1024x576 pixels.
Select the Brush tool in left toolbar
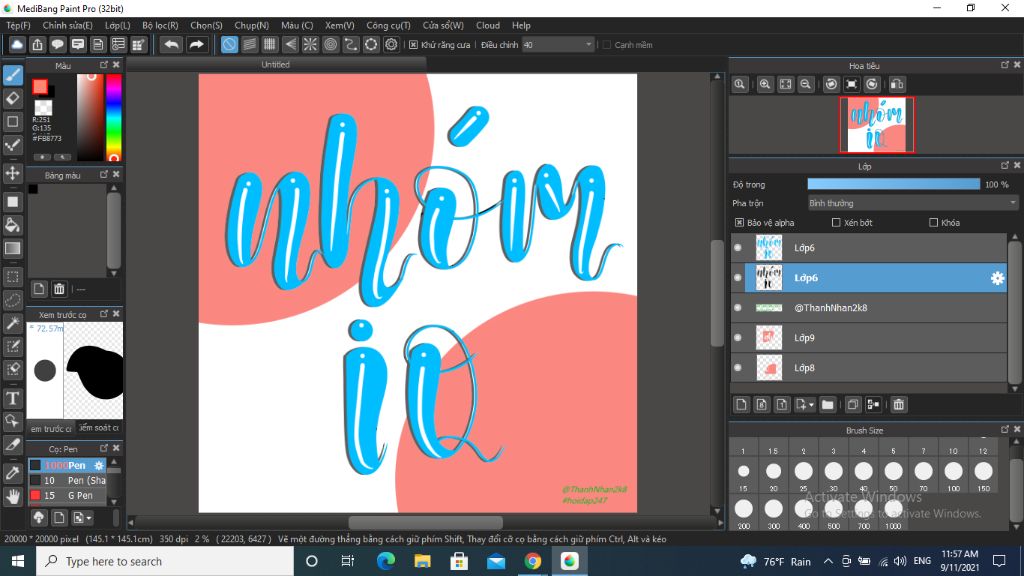click(12, 75)
